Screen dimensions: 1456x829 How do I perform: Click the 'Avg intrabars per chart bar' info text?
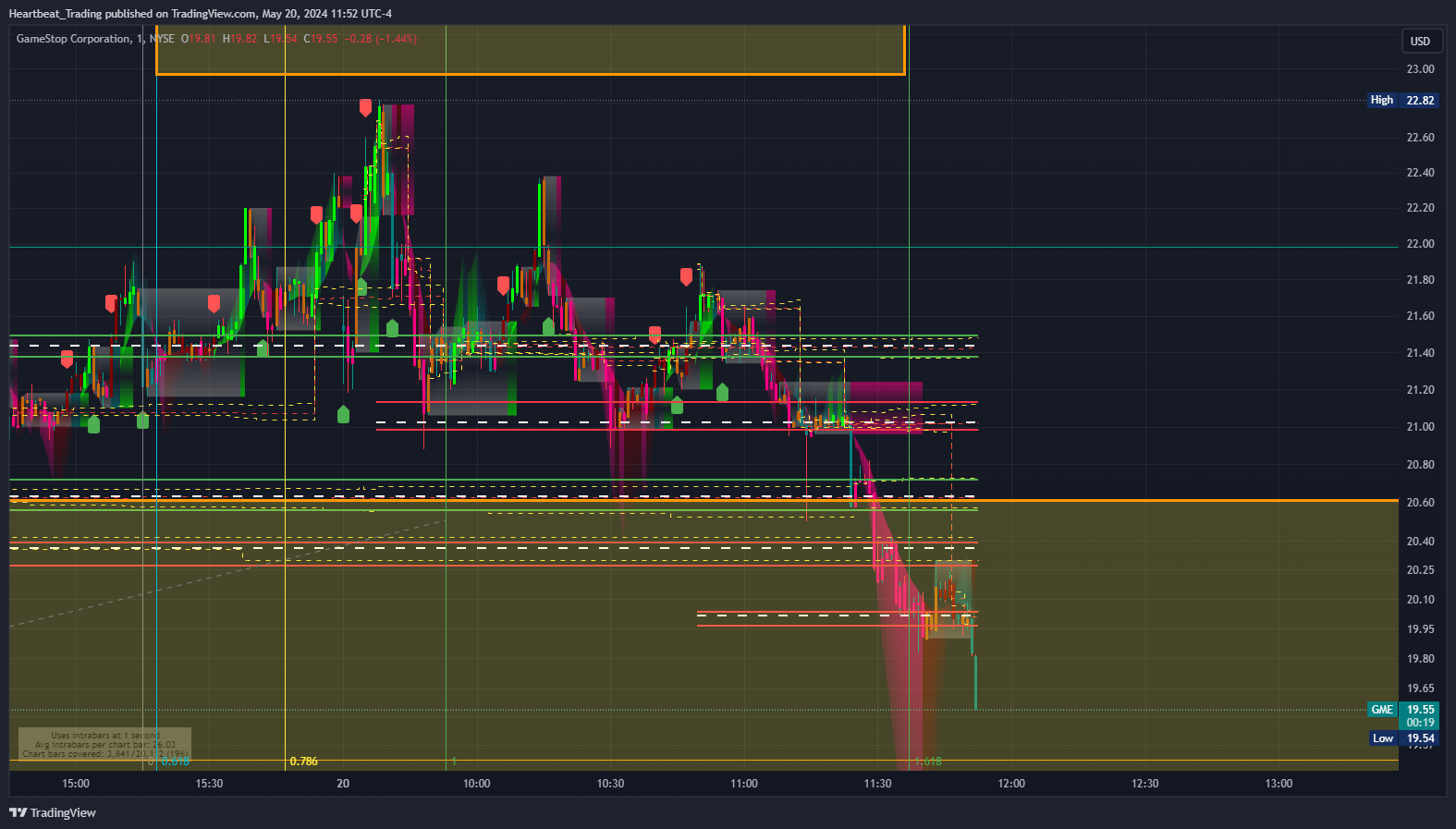104,745
